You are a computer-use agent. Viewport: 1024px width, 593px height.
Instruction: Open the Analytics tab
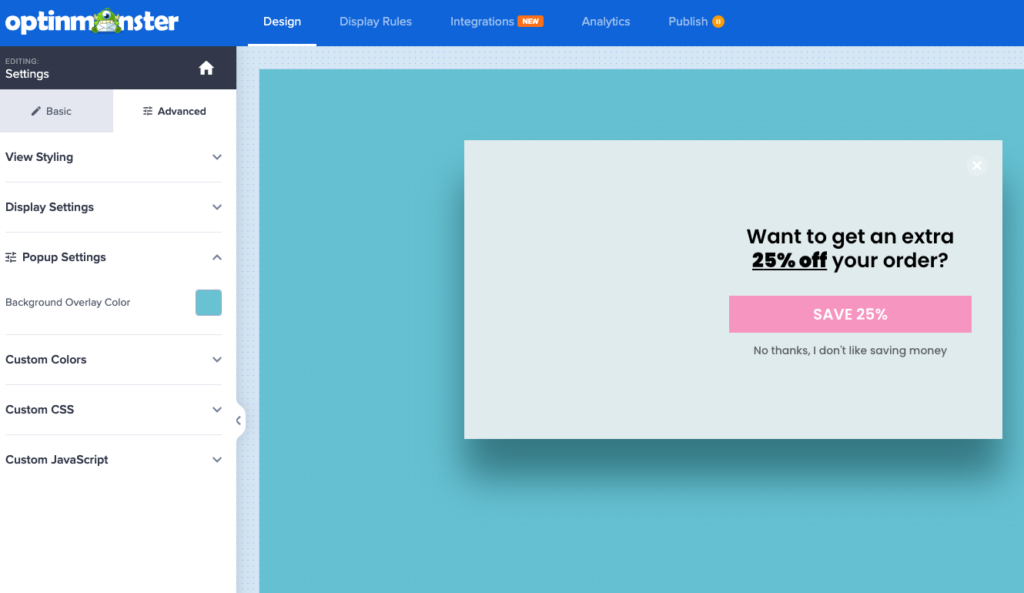pos(606,22)
